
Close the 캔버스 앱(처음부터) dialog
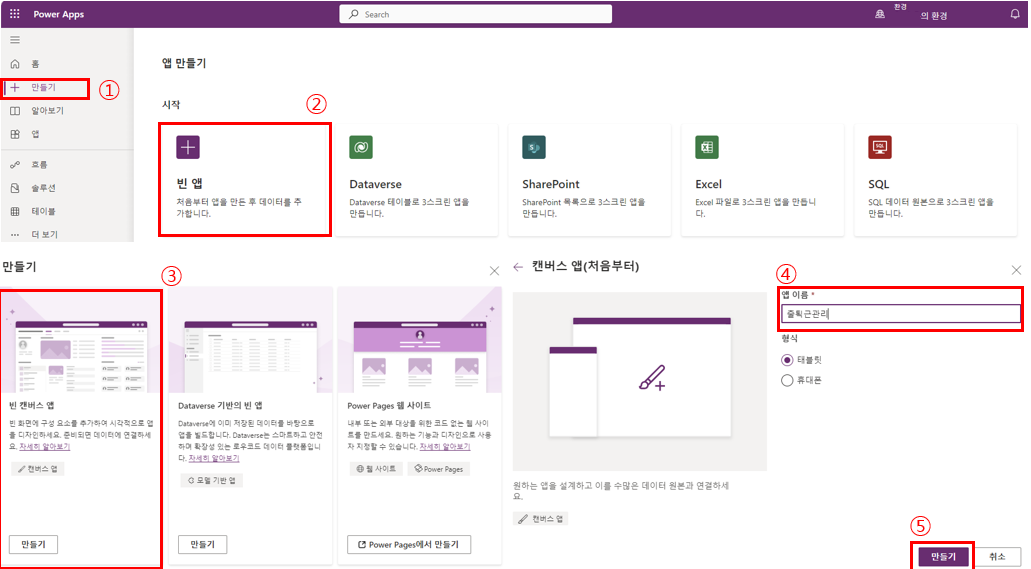click(1017, 270)
